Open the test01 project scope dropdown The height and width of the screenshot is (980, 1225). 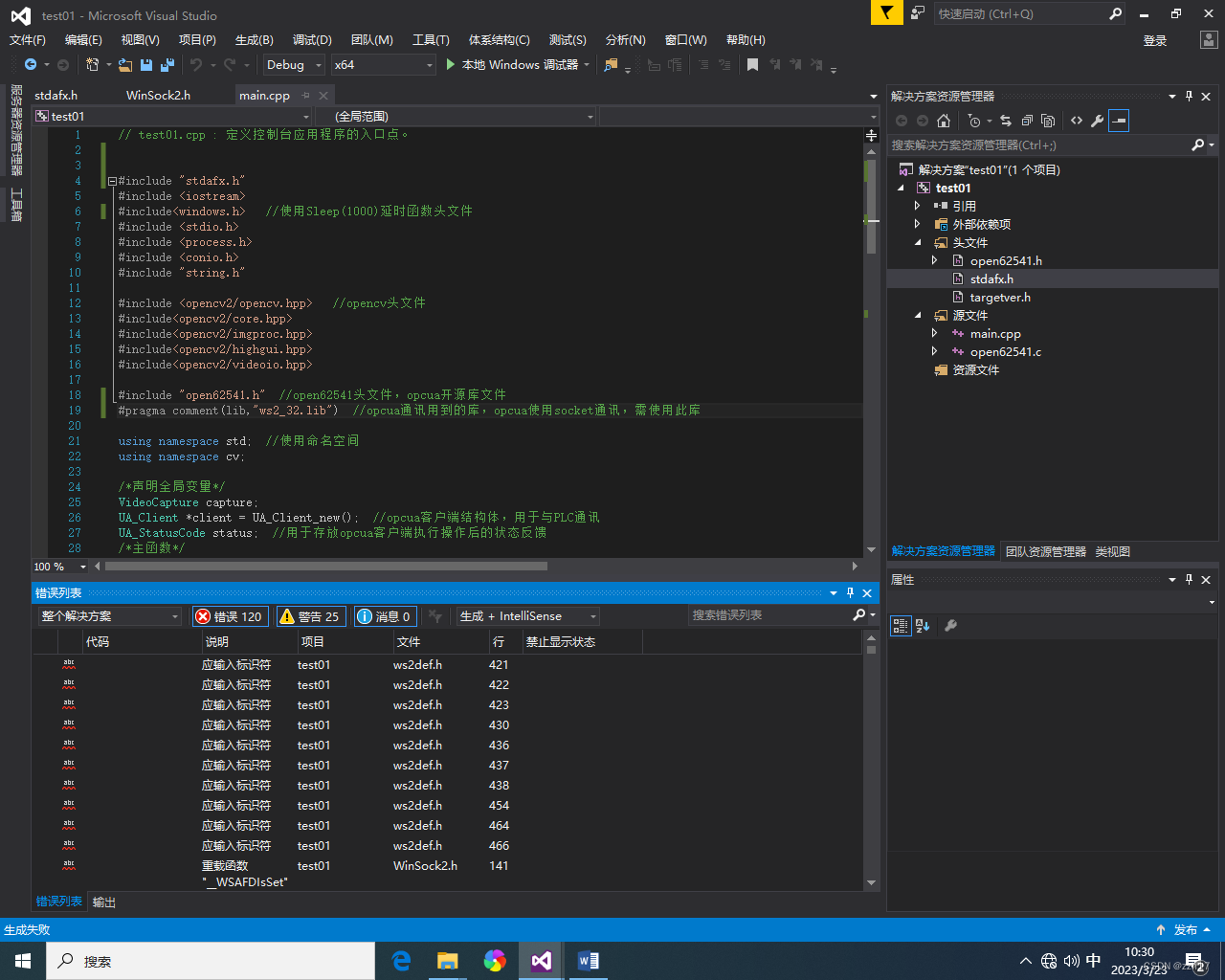point(172,116)
